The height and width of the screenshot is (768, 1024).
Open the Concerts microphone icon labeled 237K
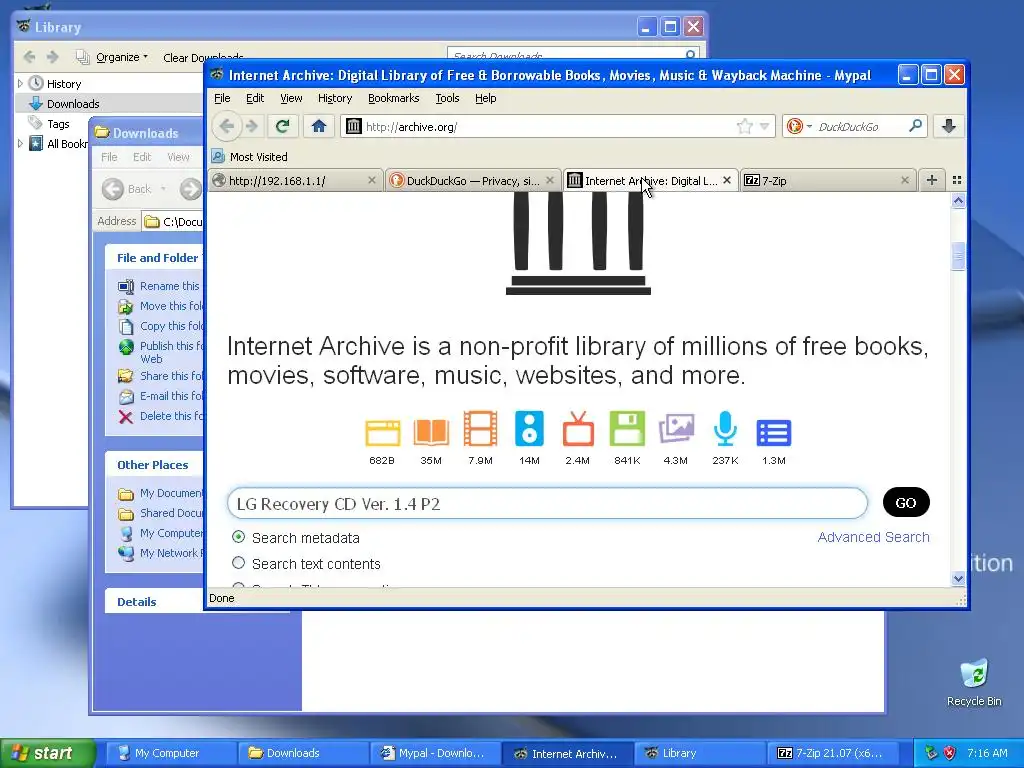725,429
